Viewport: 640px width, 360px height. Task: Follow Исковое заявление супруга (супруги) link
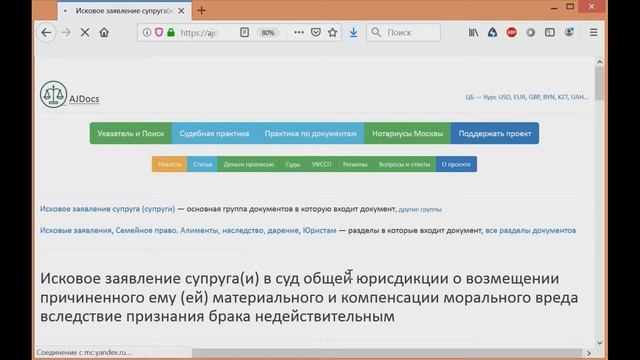tap(107, 209)
